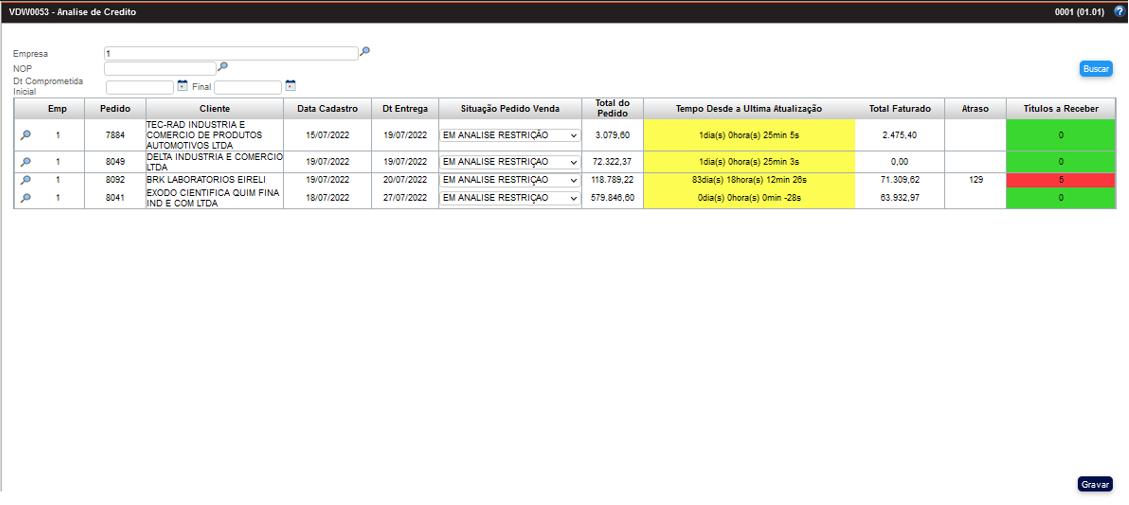Open the initial date calendar picker
Image resolution: width=1129 pixels, height=505 pixels.
pyautogui.click(x=182, y=86)
